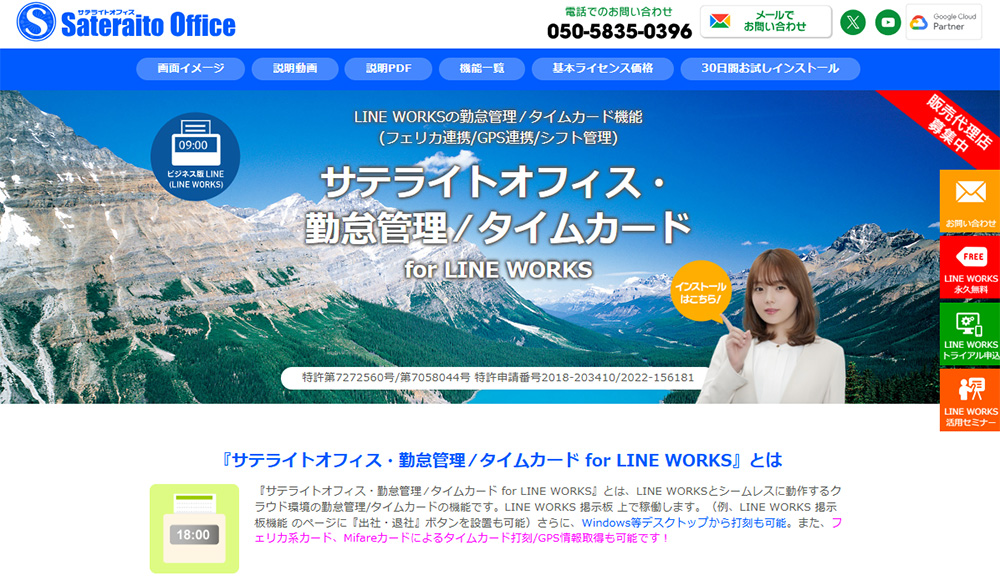The image size is (1000, 581).
Task: Click the for LINE WORKS banner text
Action: coord(499,269)
